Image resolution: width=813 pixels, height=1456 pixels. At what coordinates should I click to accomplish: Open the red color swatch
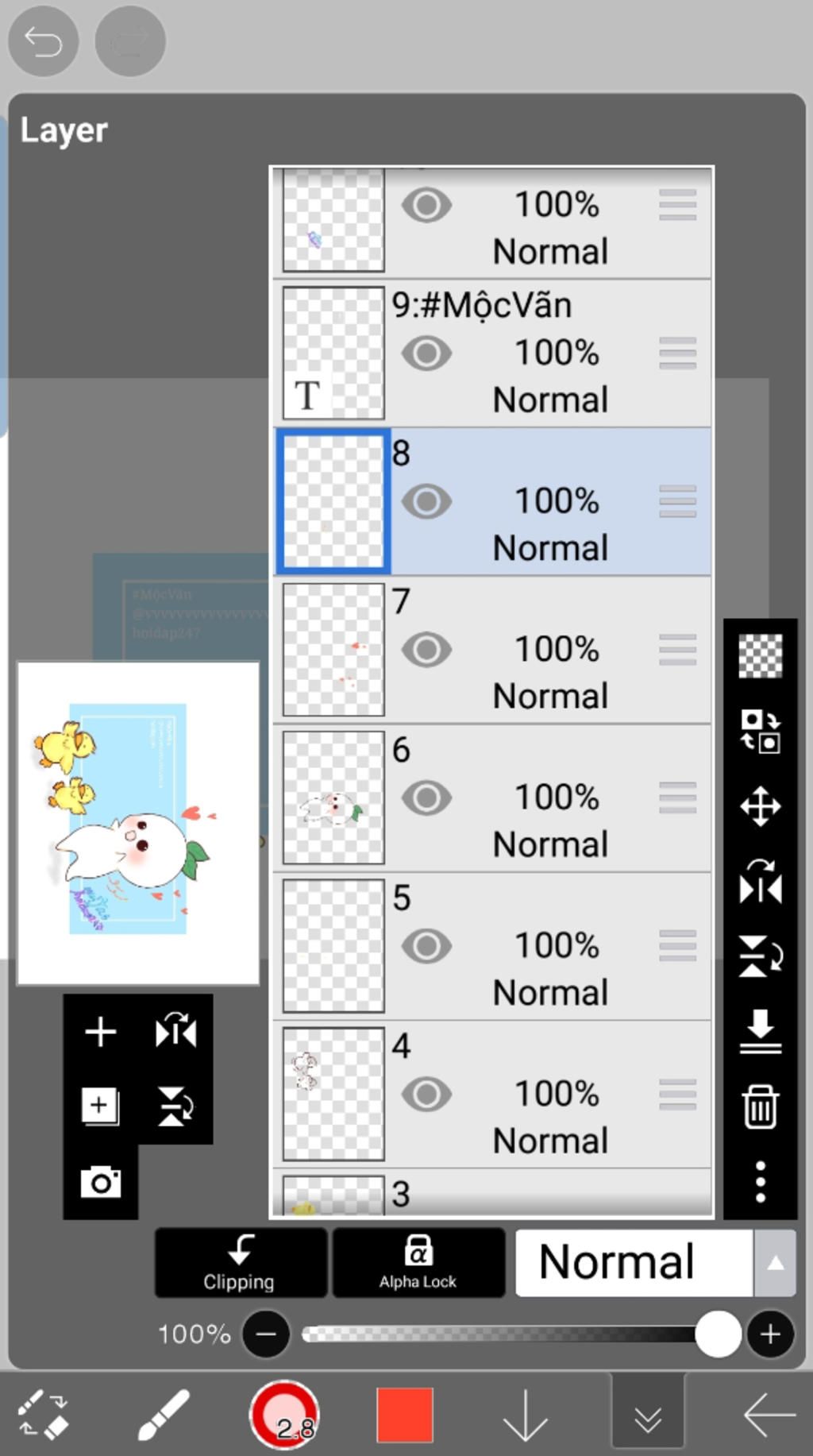click(405, 1414)
